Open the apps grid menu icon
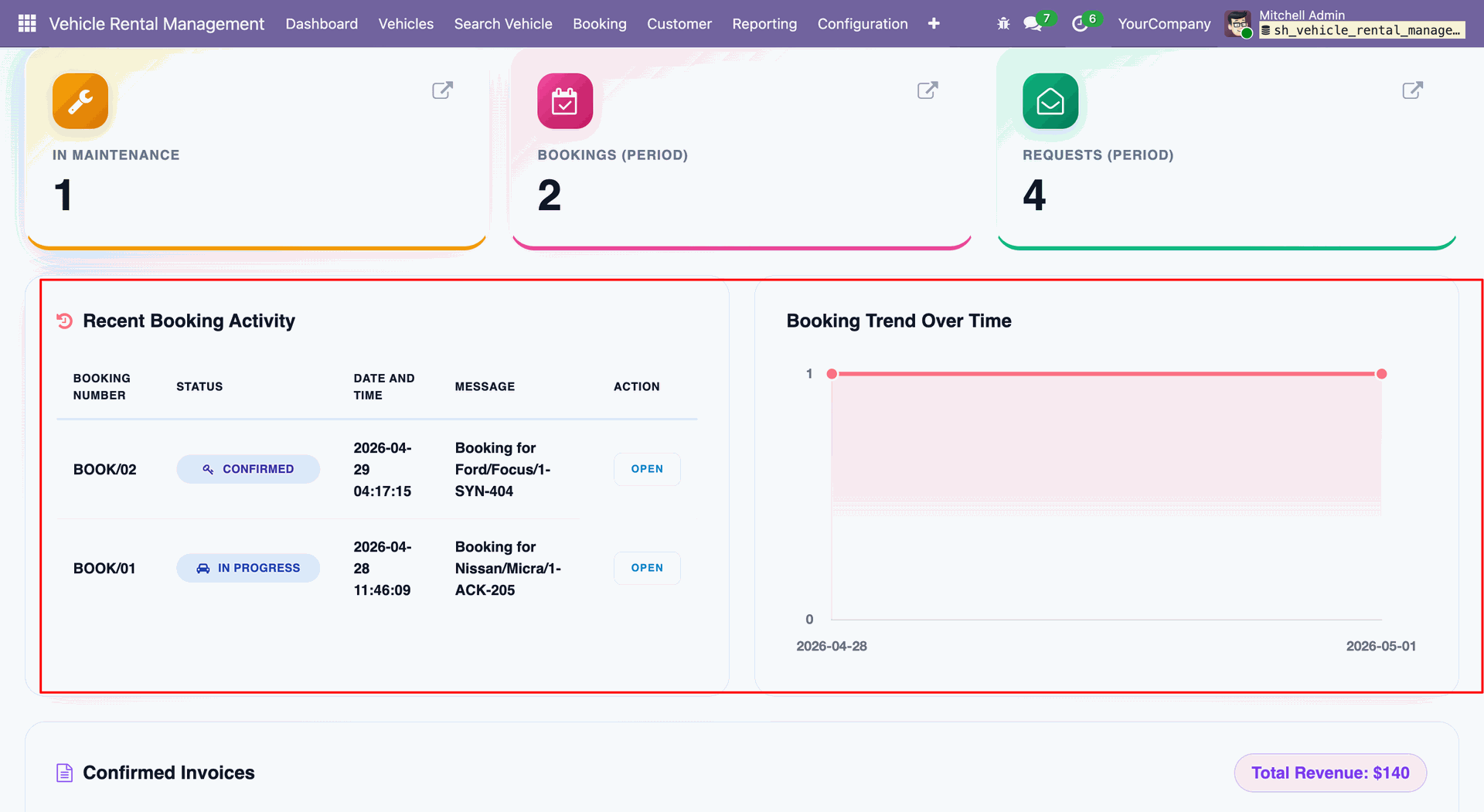The image size is (1484, 812). point(27,24)
